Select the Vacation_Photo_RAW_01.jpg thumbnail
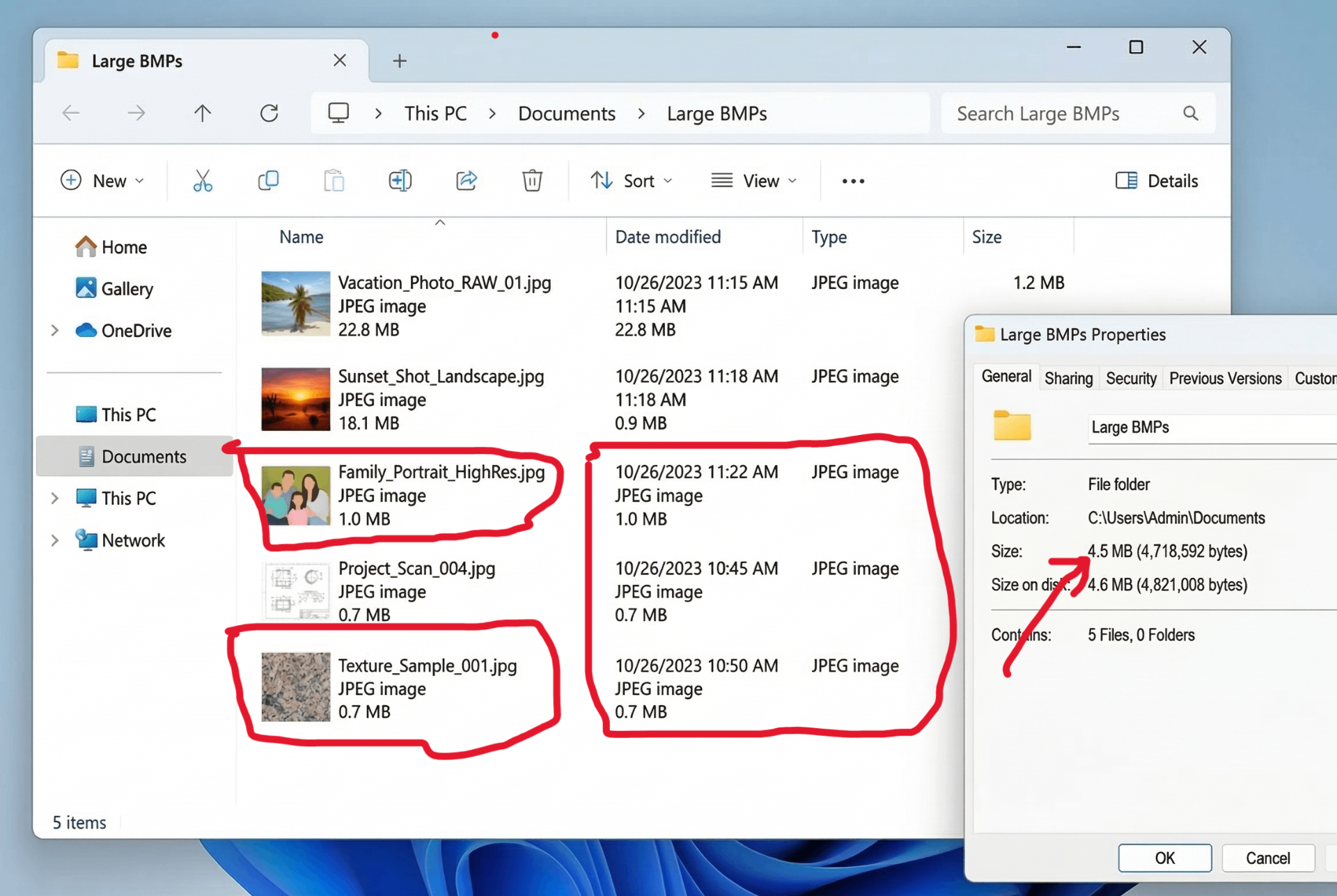 [295, 304]
